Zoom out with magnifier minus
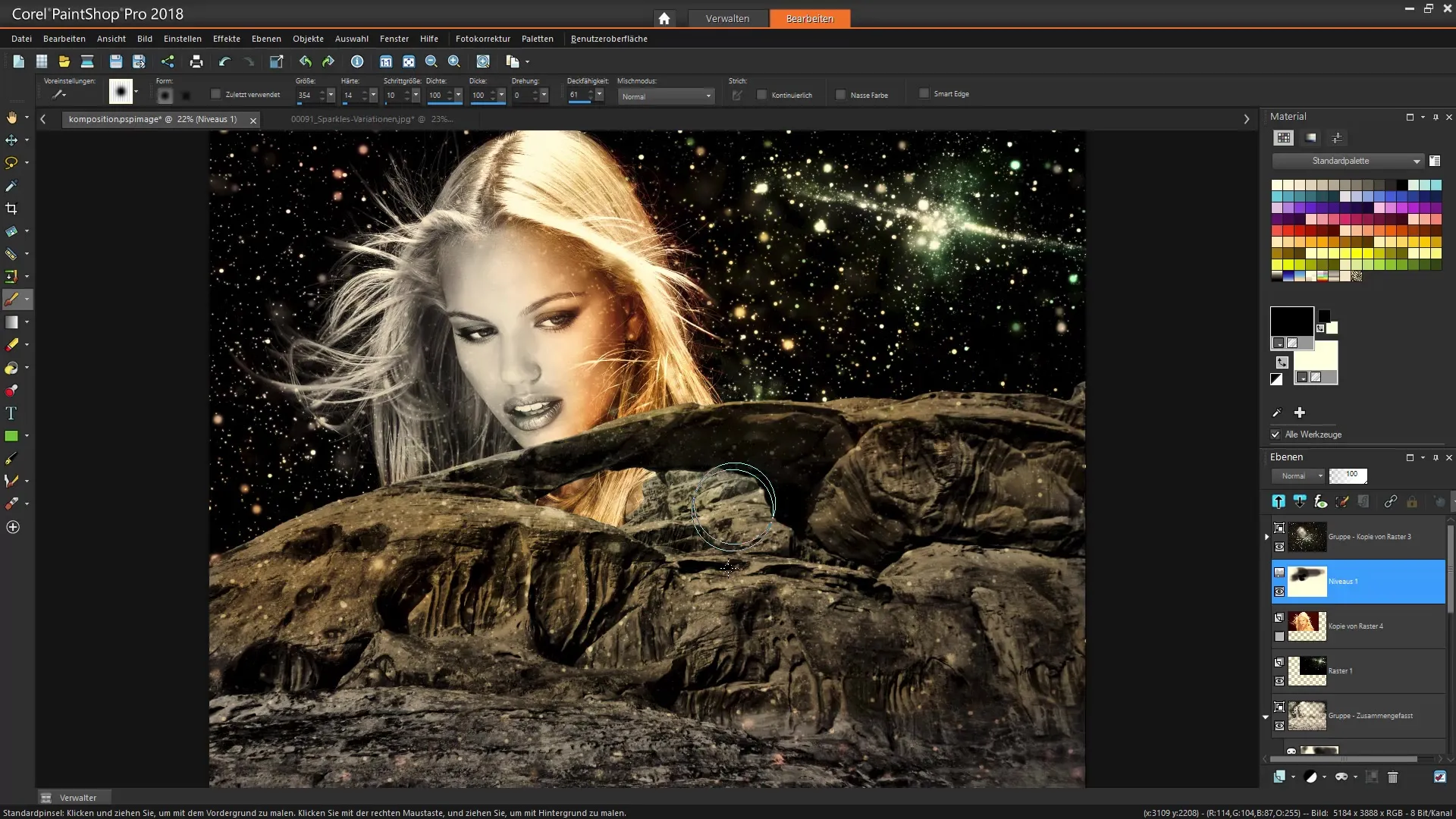This screenshot has height=819, width=1456. coord(431,61)
